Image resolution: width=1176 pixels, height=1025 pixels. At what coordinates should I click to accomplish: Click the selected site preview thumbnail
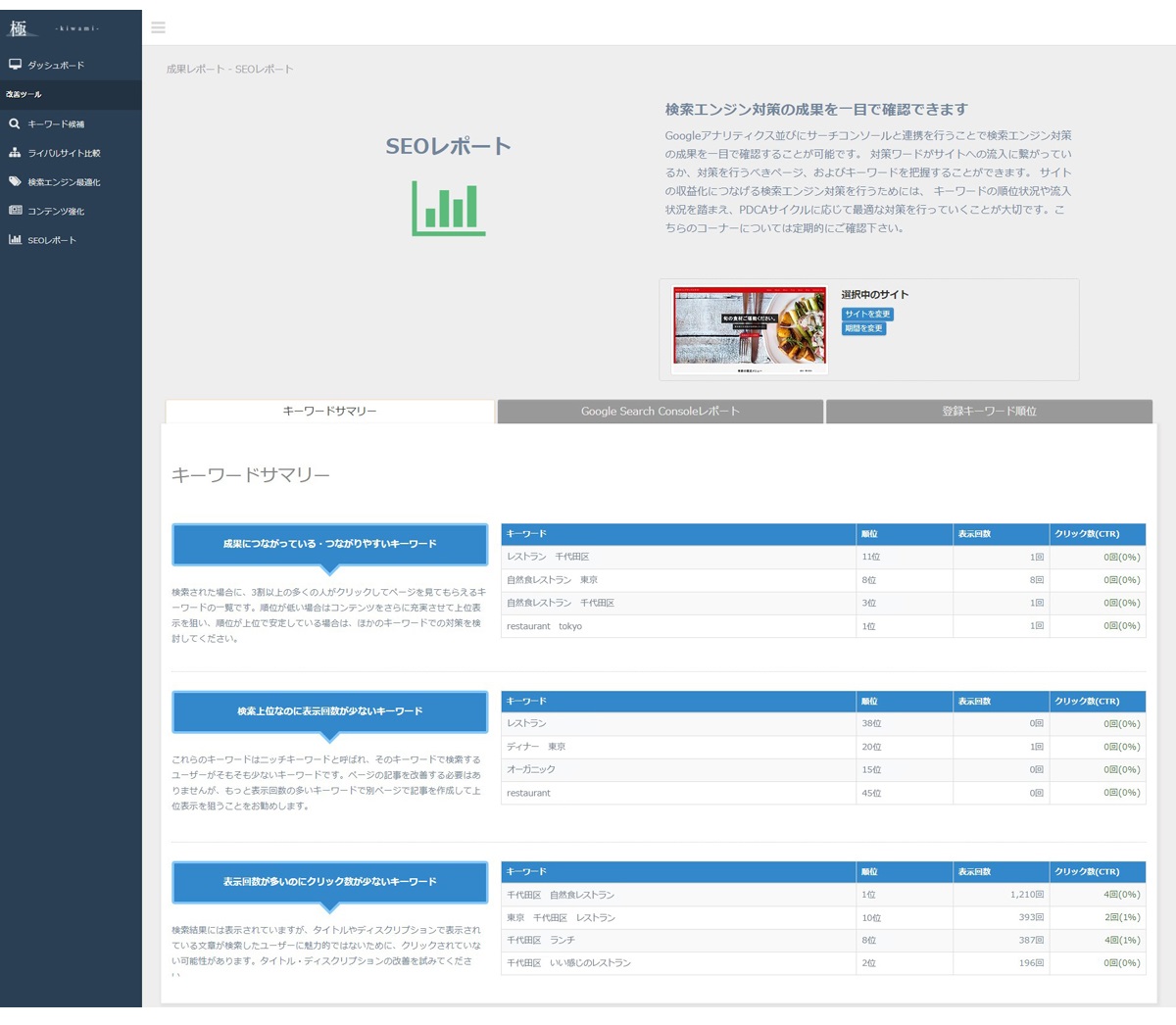[x=750, y=330]
